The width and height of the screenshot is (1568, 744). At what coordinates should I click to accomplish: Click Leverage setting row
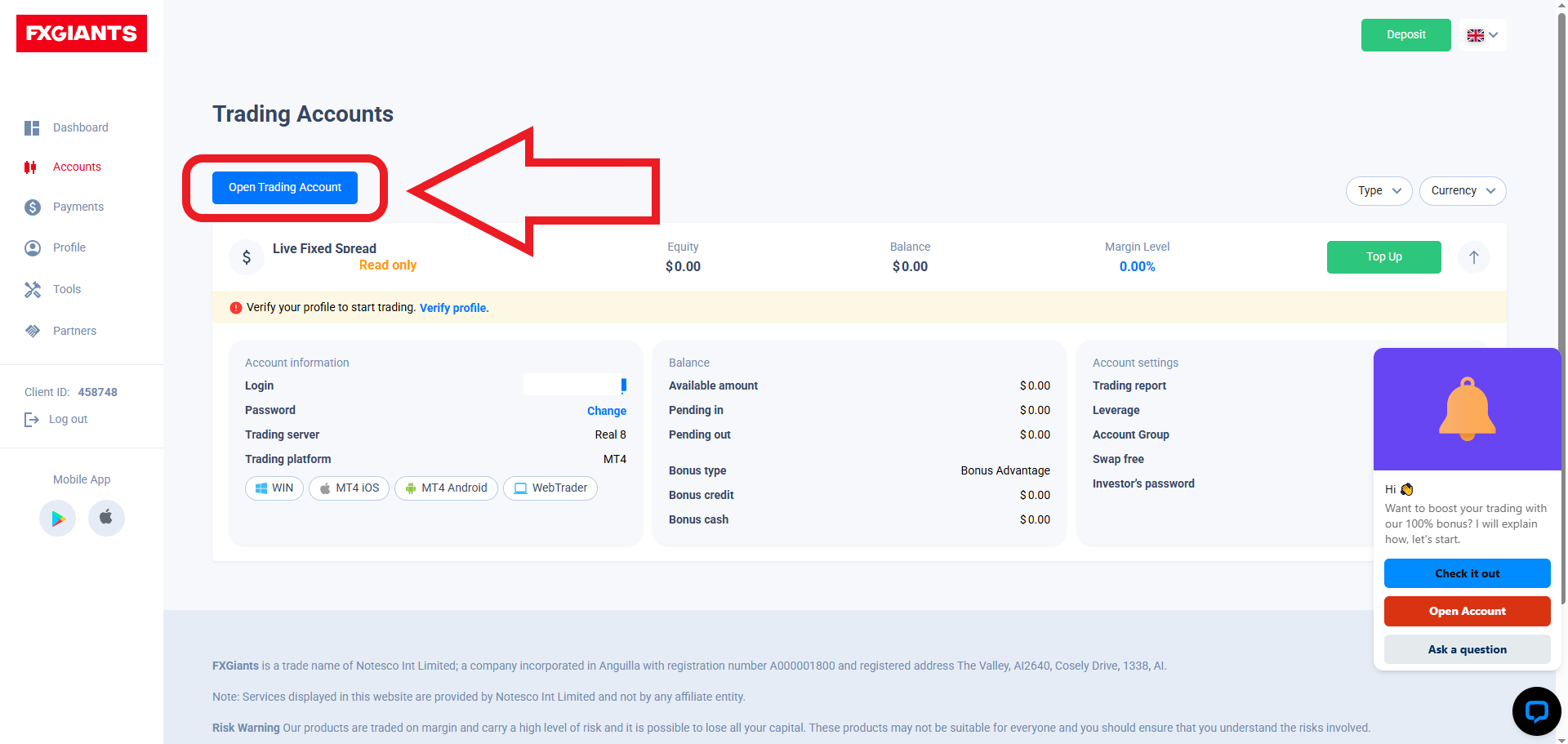point(1116,410)
